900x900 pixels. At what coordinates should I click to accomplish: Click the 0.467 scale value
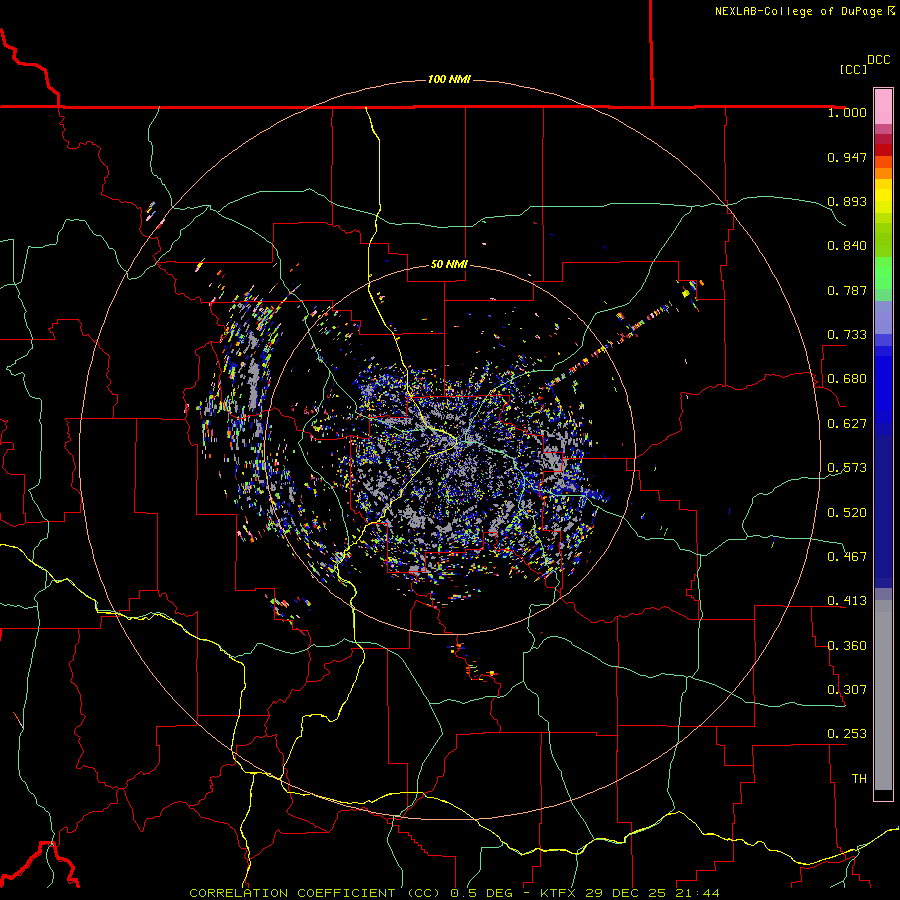pyautogui.click(x=847, y=557)
